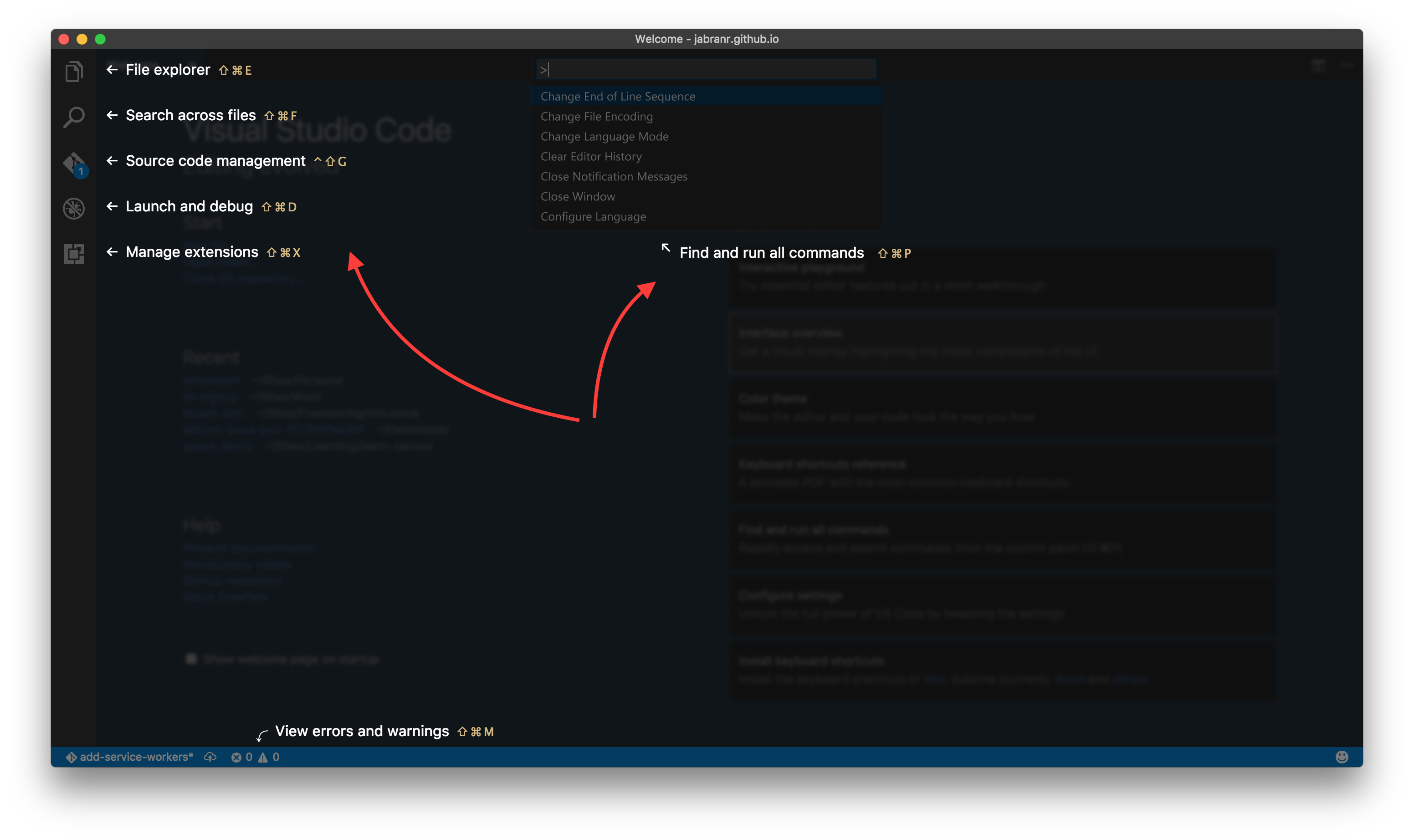
Task: Select Change Language Mode command
Action: pos(707,136)
